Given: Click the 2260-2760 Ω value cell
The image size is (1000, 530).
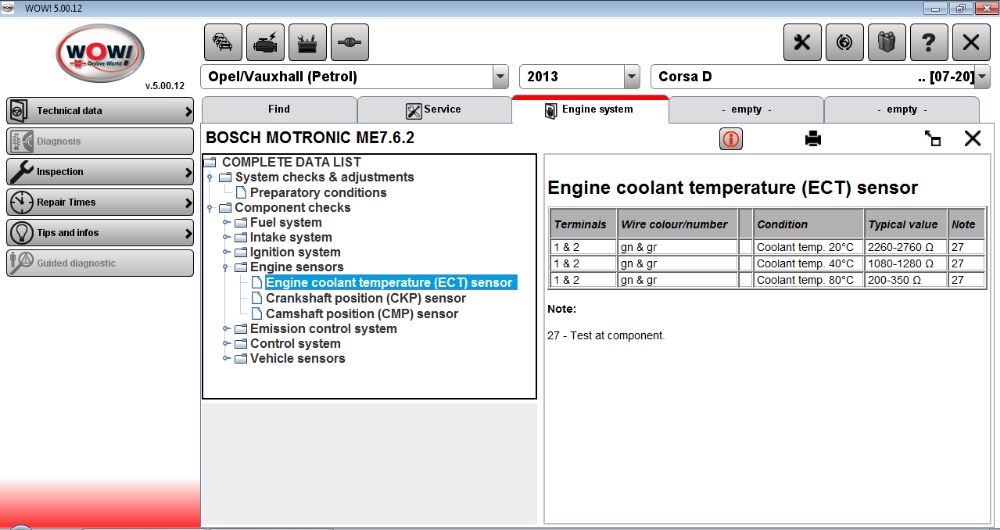Looking at the screenshot, I should coord(906,247).
